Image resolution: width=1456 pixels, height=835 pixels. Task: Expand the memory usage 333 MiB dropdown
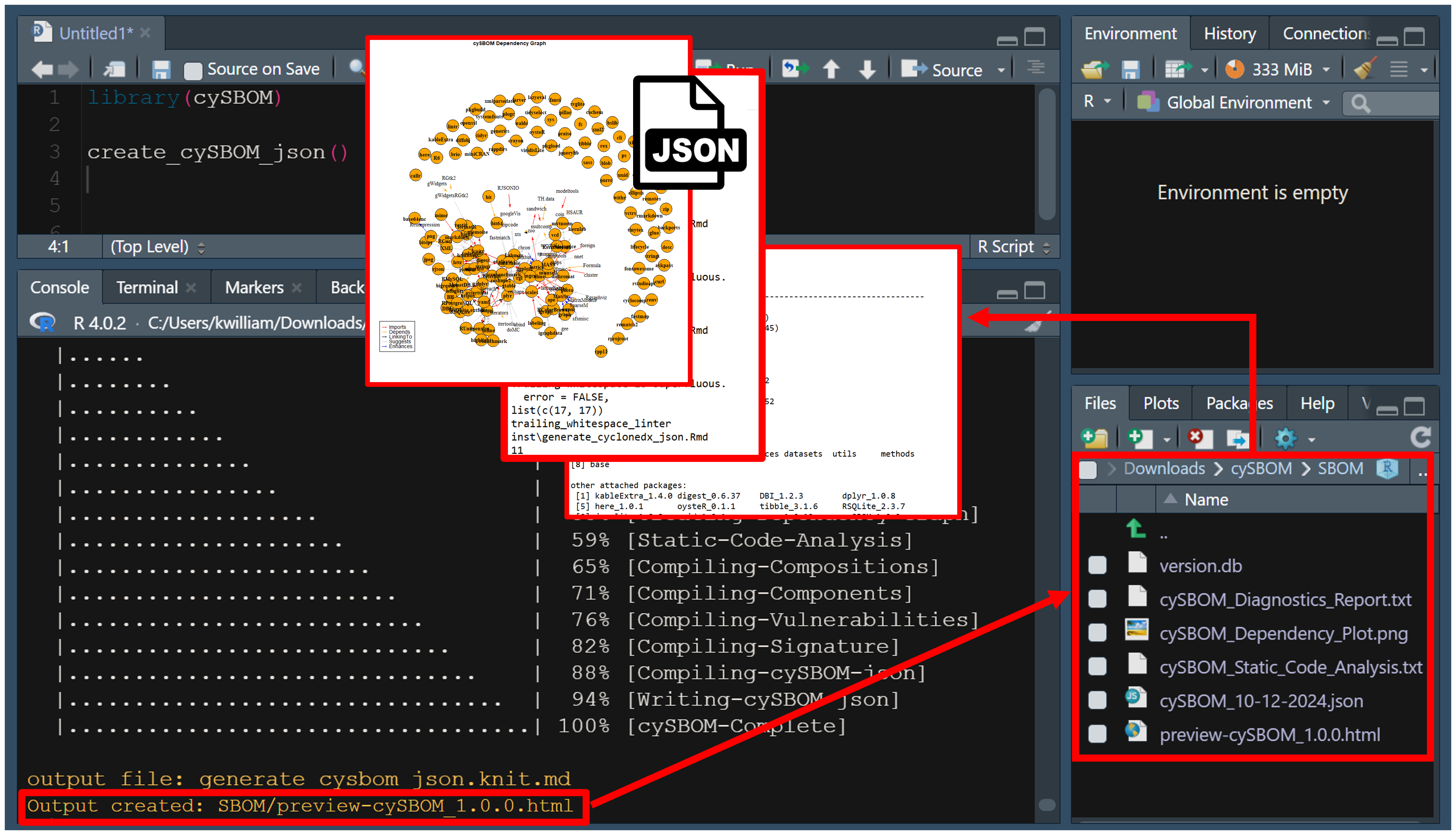click(x=1326, y=69)
